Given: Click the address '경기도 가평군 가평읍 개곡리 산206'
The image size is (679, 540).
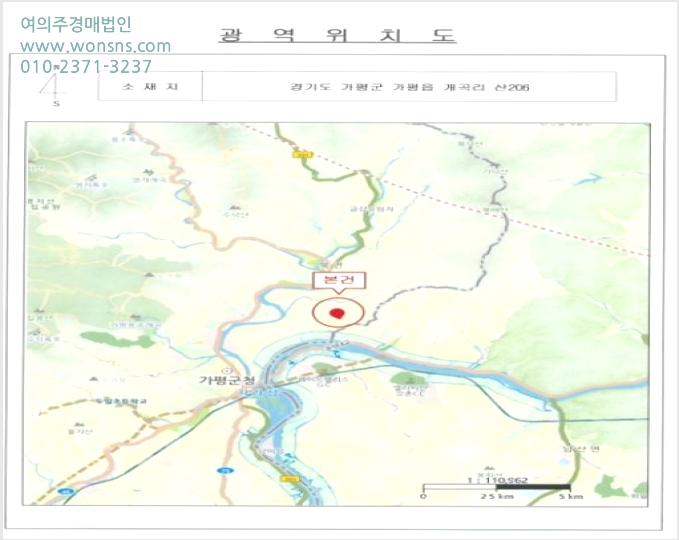Looking at the screenshot, I should click(x=410, y=87).
